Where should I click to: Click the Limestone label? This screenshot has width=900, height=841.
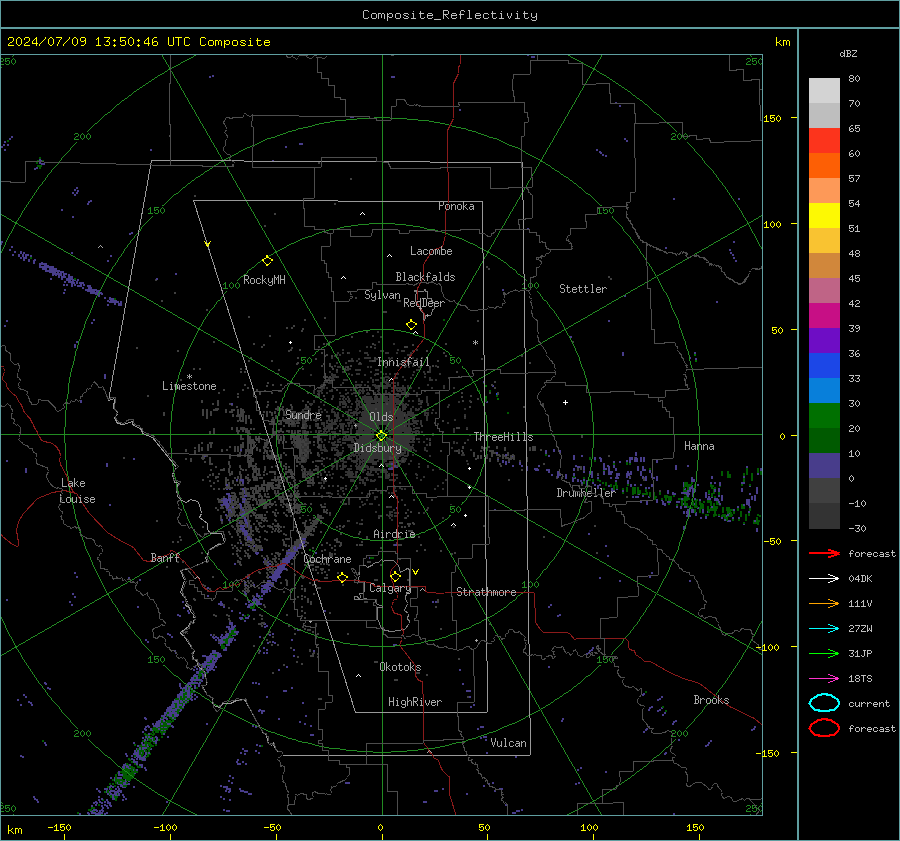click(x=189, y=386)
